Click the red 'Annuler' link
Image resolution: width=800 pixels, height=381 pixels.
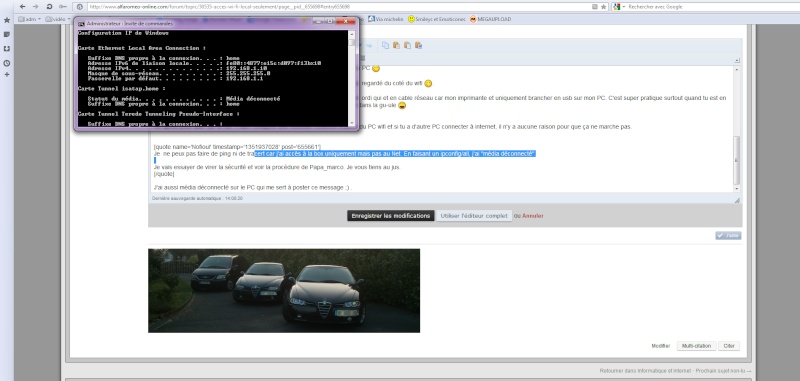pyautogui.click(x=533, y=216)
